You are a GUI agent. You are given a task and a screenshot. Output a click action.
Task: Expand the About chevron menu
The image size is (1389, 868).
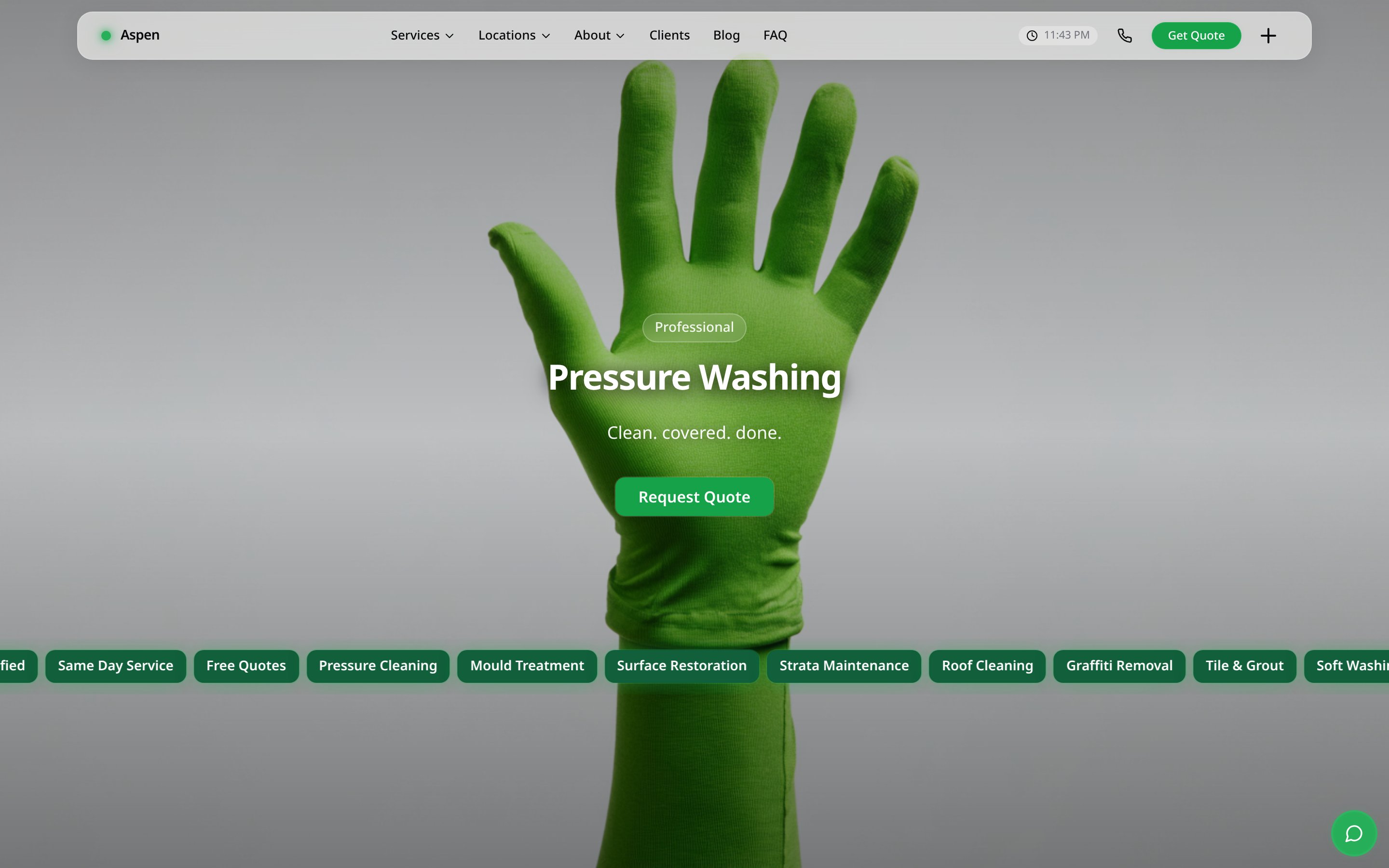coord(599,36)
